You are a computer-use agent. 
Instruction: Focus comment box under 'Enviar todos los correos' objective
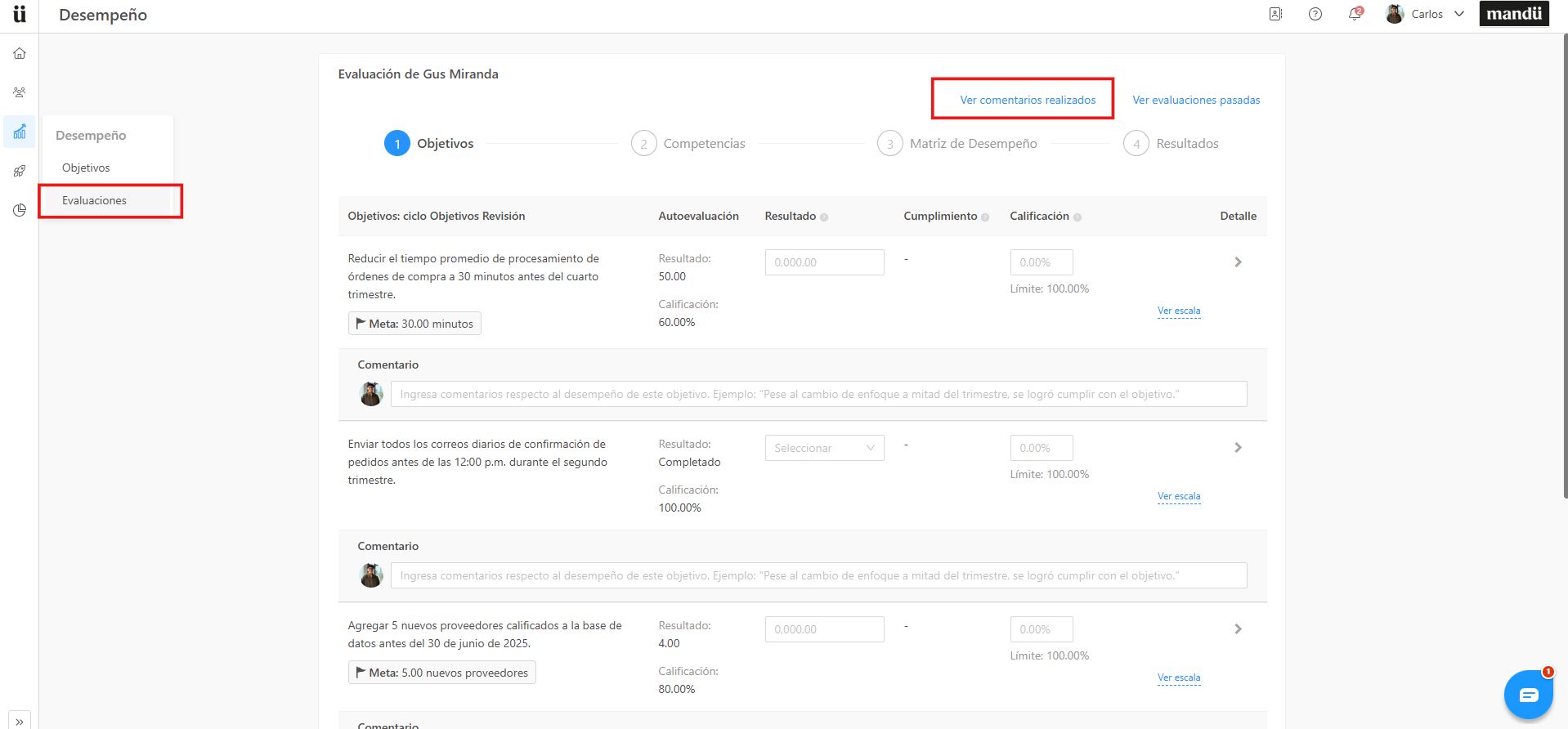point(818,575)
